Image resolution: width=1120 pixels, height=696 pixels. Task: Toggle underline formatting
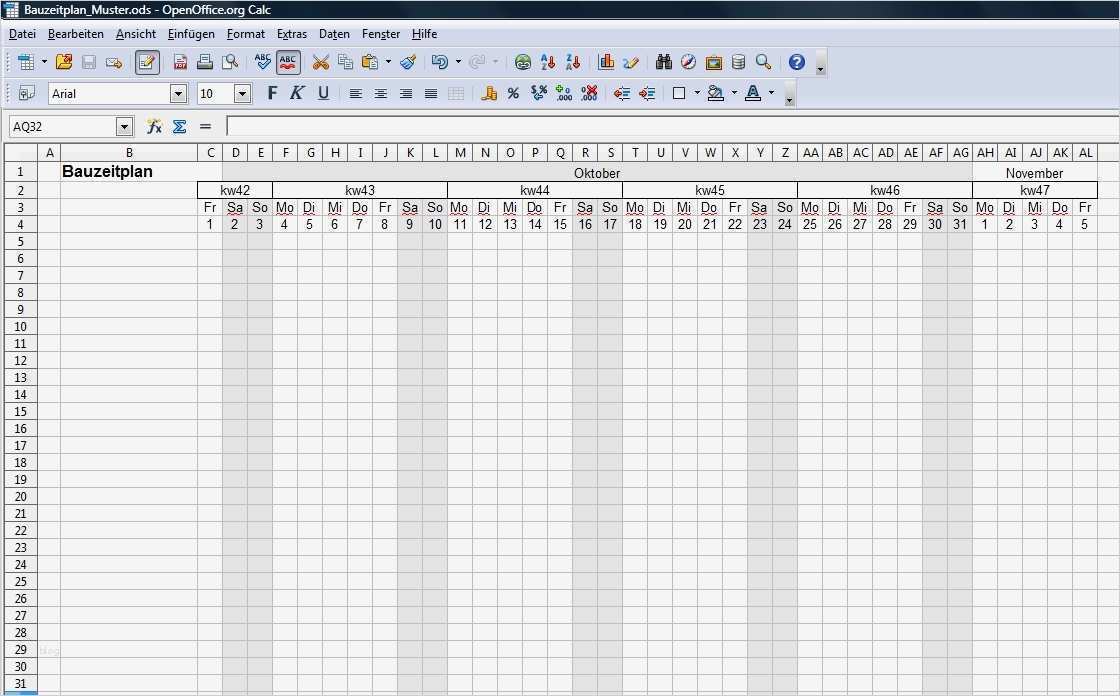point(323,93)
